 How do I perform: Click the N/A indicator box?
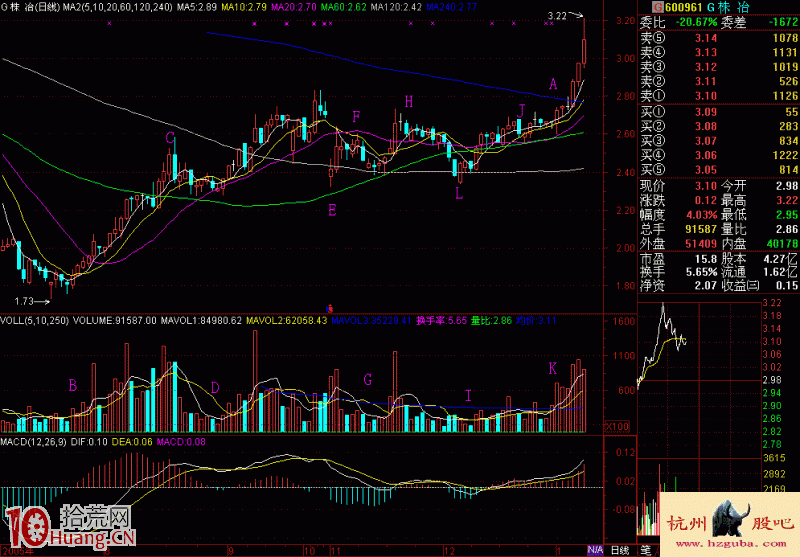point(595,550)
